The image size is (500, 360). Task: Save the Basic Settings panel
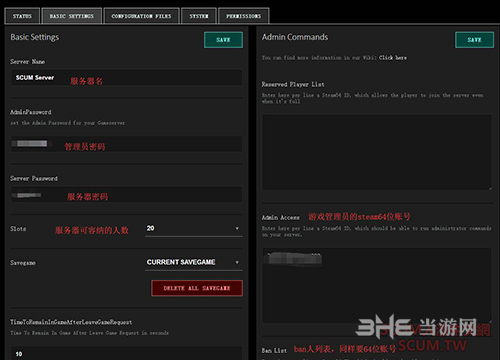click(223, 40)
